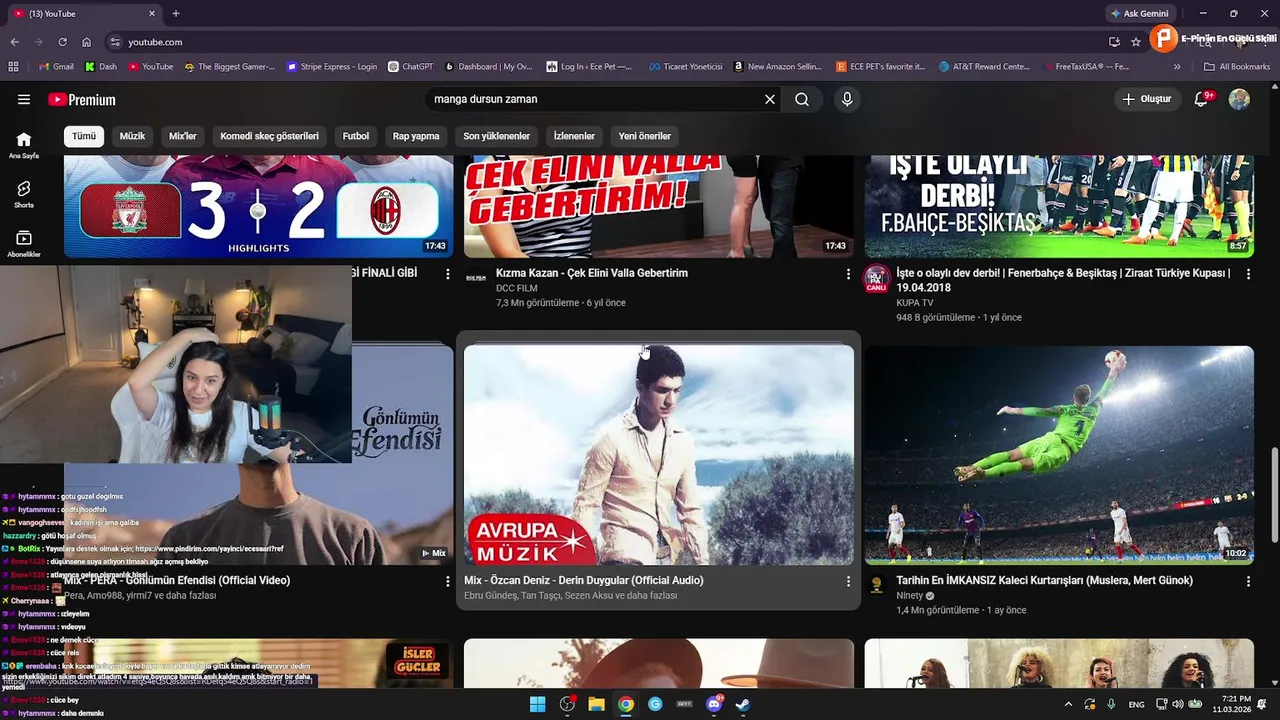Select the Mix'ler filter chip
1280x720 pixels.
183,136
